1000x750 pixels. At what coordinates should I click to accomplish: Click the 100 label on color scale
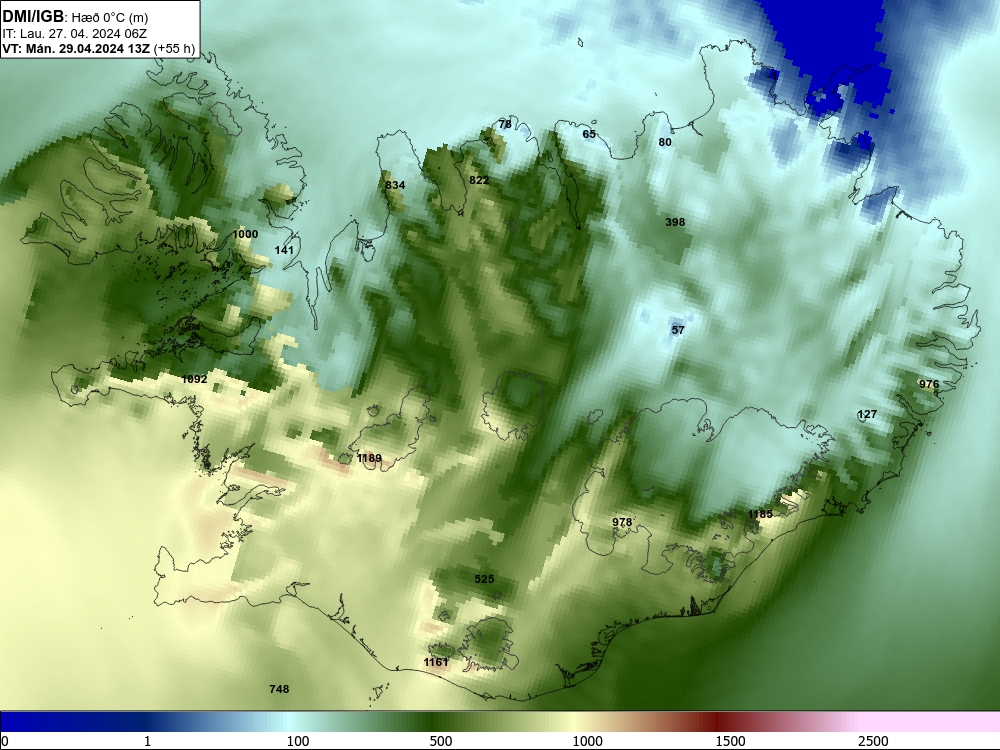(298, 741)
